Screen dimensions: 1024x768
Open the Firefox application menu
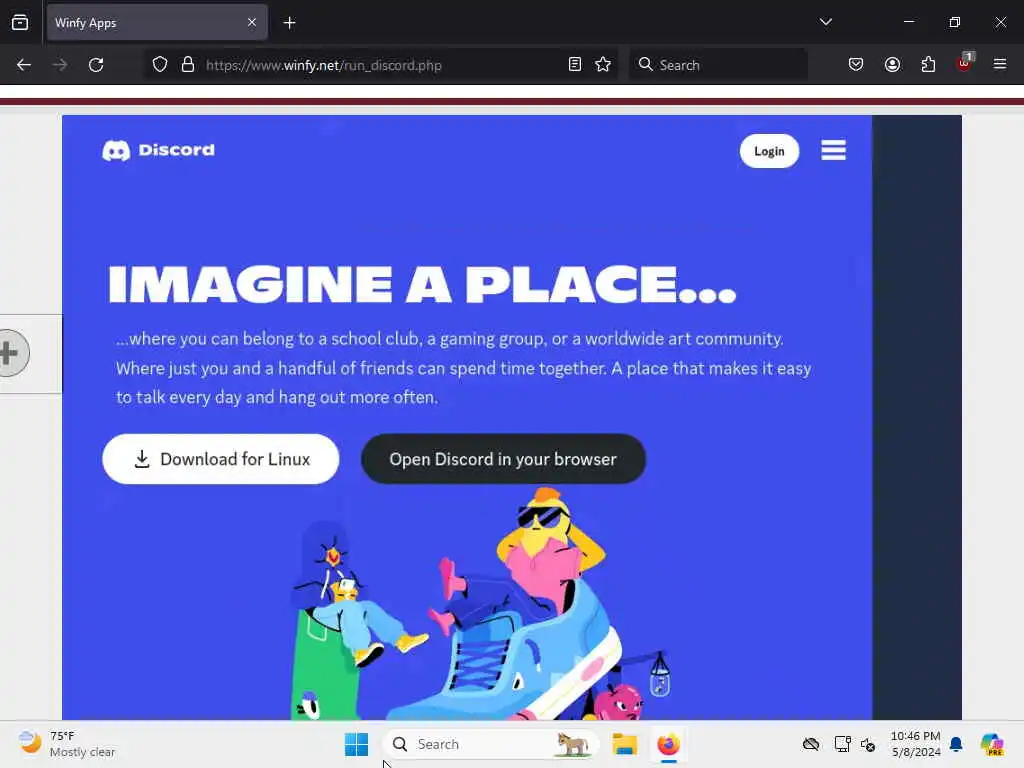pos(1000,64)
